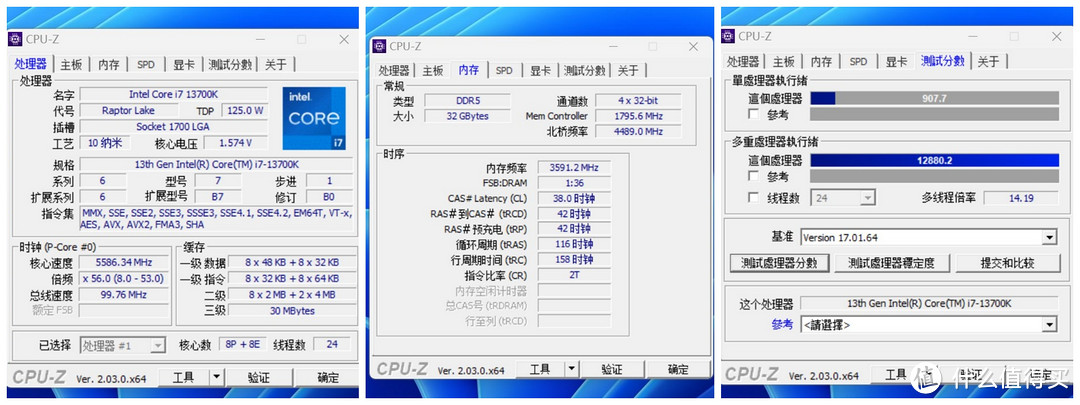
Task: Switch to 主板 tab in the memory window
Action: tap(433, 70)
